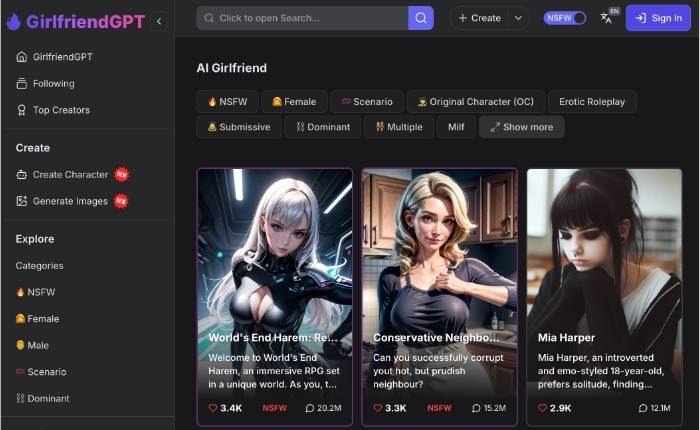This screenshot has height=430, width=700.
Task: Open Top Creators in the sidebar
Action: (53, 110)
